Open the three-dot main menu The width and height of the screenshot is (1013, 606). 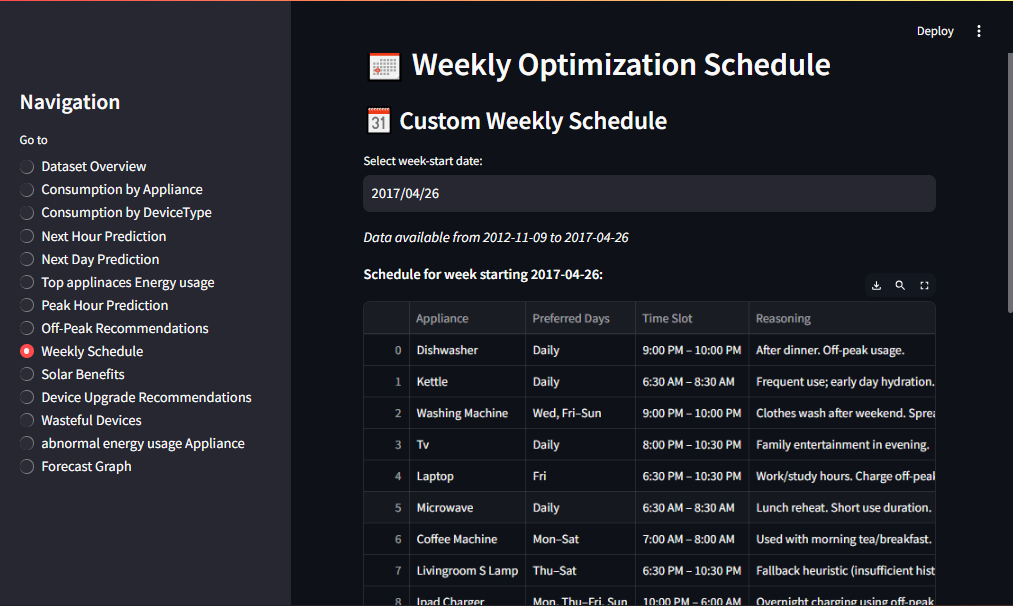979,31
